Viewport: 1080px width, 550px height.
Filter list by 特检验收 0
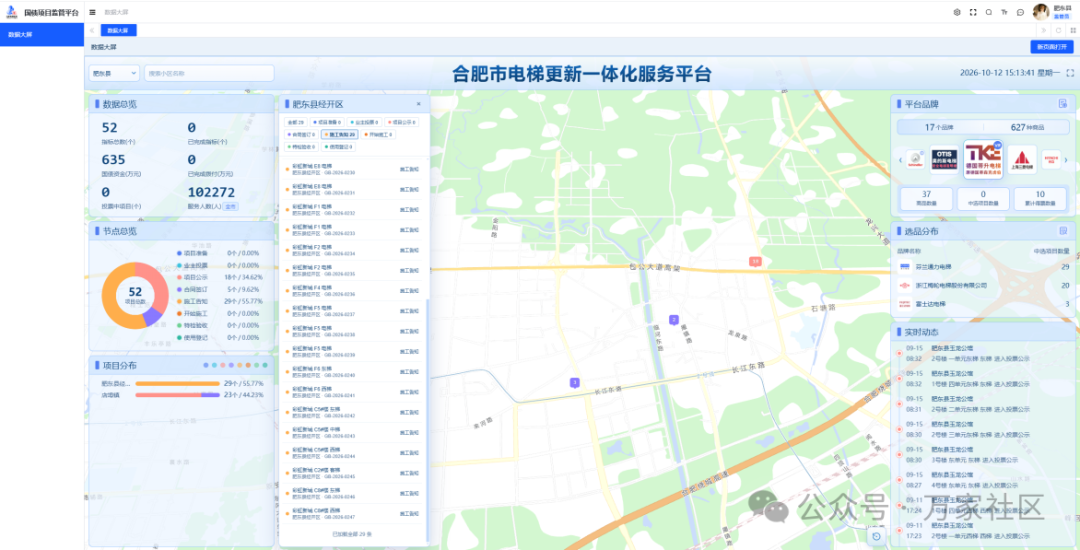click(301, 147)
